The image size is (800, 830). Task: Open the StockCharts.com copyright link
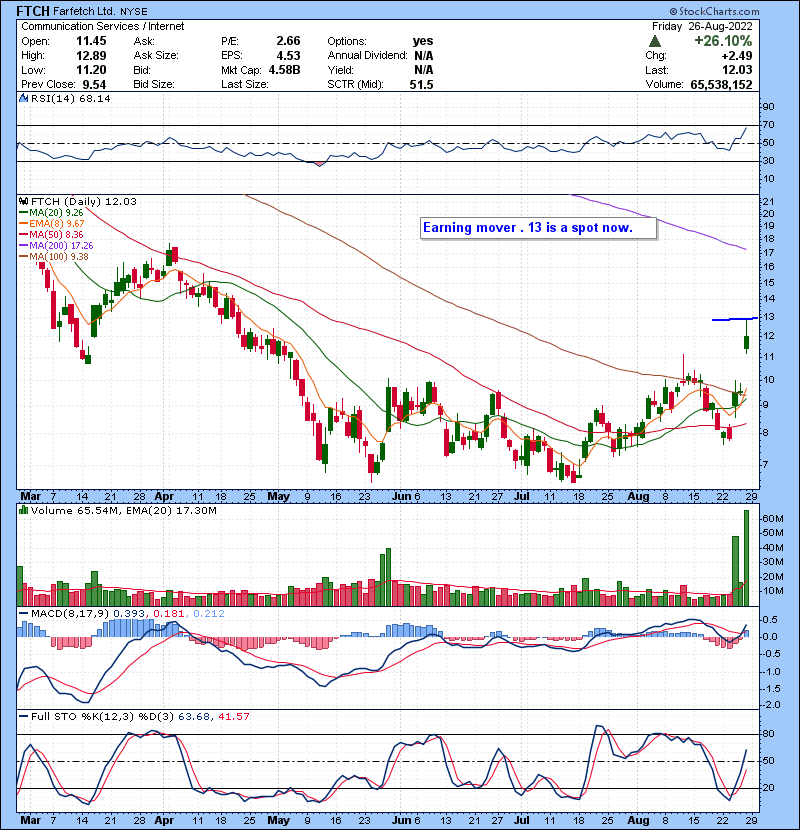click(x=715, y=11)
